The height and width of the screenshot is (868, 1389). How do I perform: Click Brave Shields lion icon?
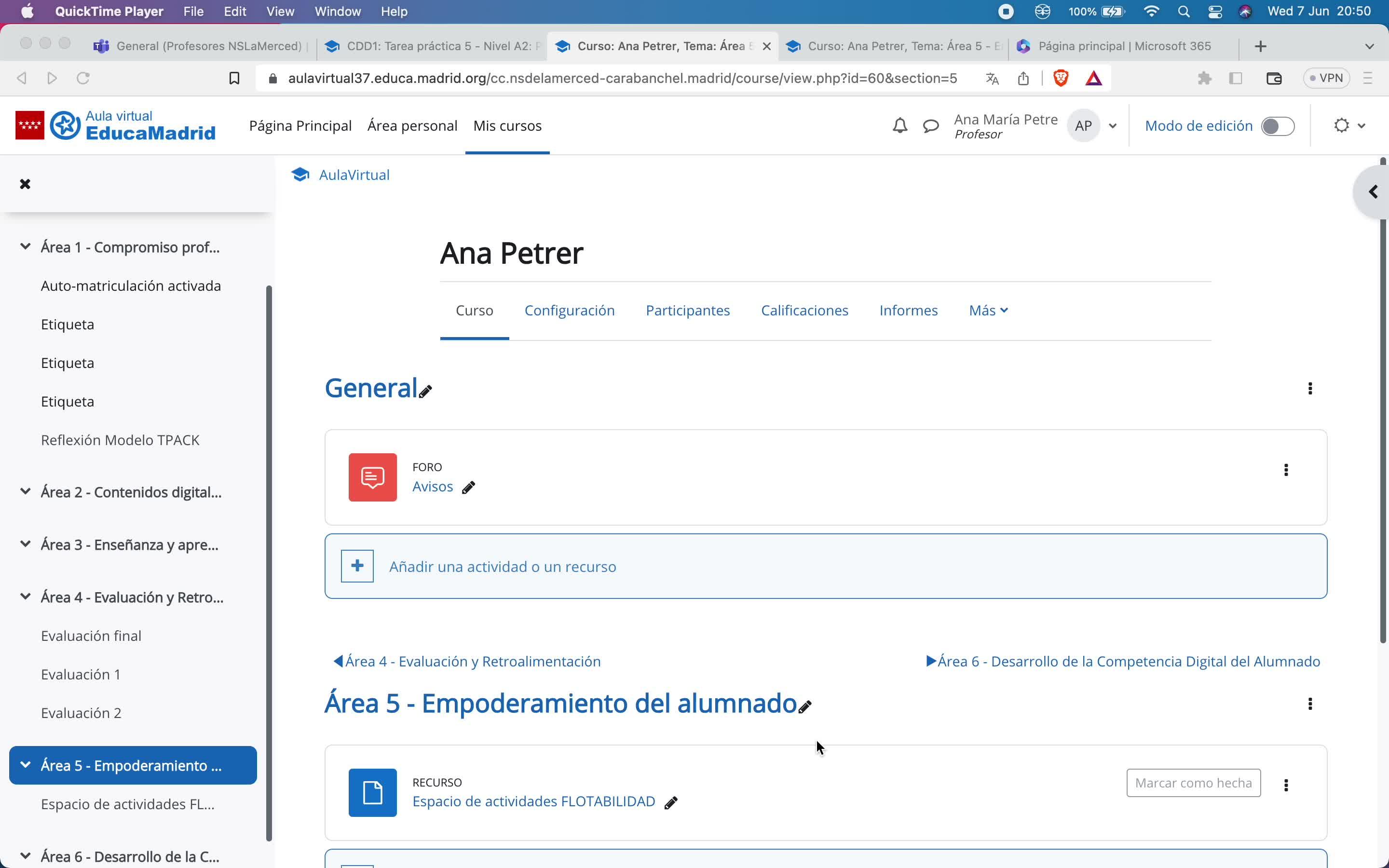1060,78
